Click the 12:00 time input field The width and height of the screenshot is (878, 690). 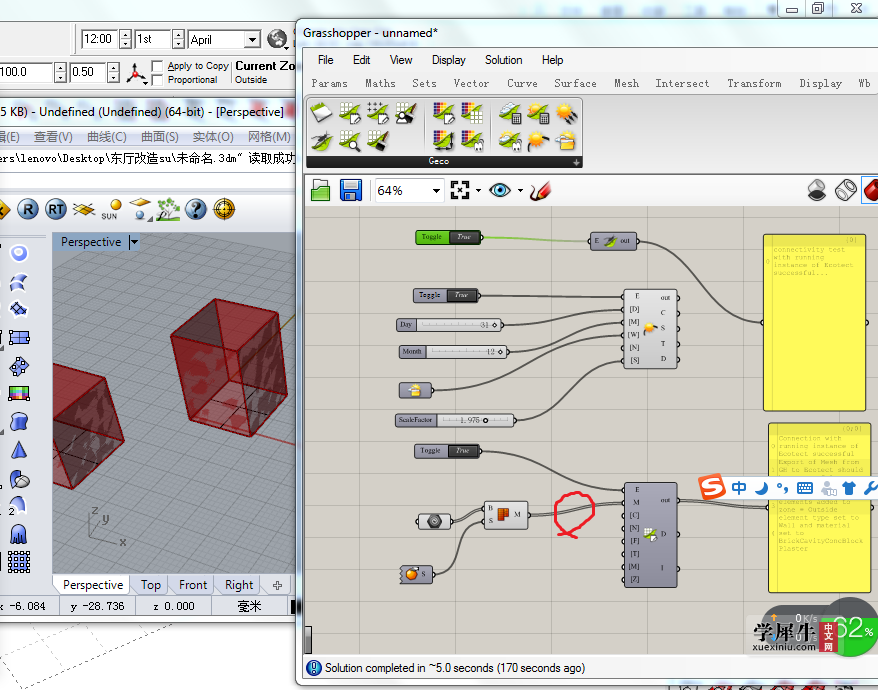click(x=100, y=39)
